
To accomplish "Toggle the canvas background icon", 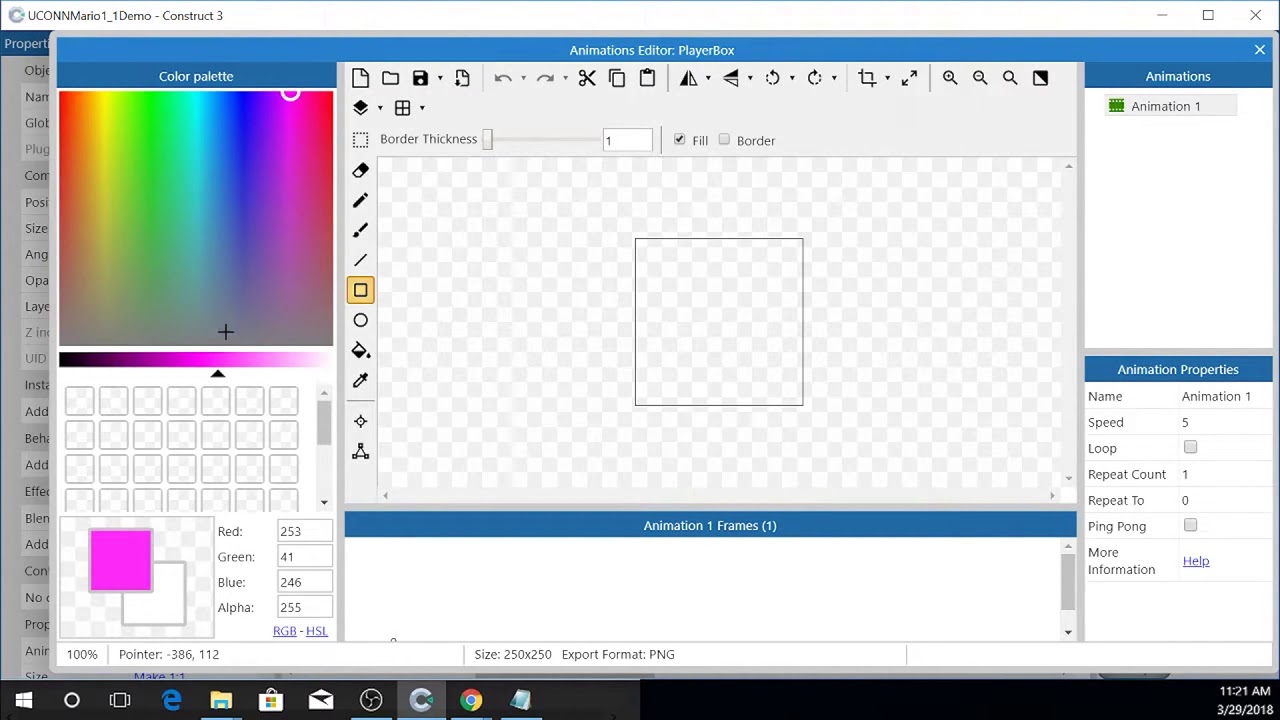I will click(1040, 78).
